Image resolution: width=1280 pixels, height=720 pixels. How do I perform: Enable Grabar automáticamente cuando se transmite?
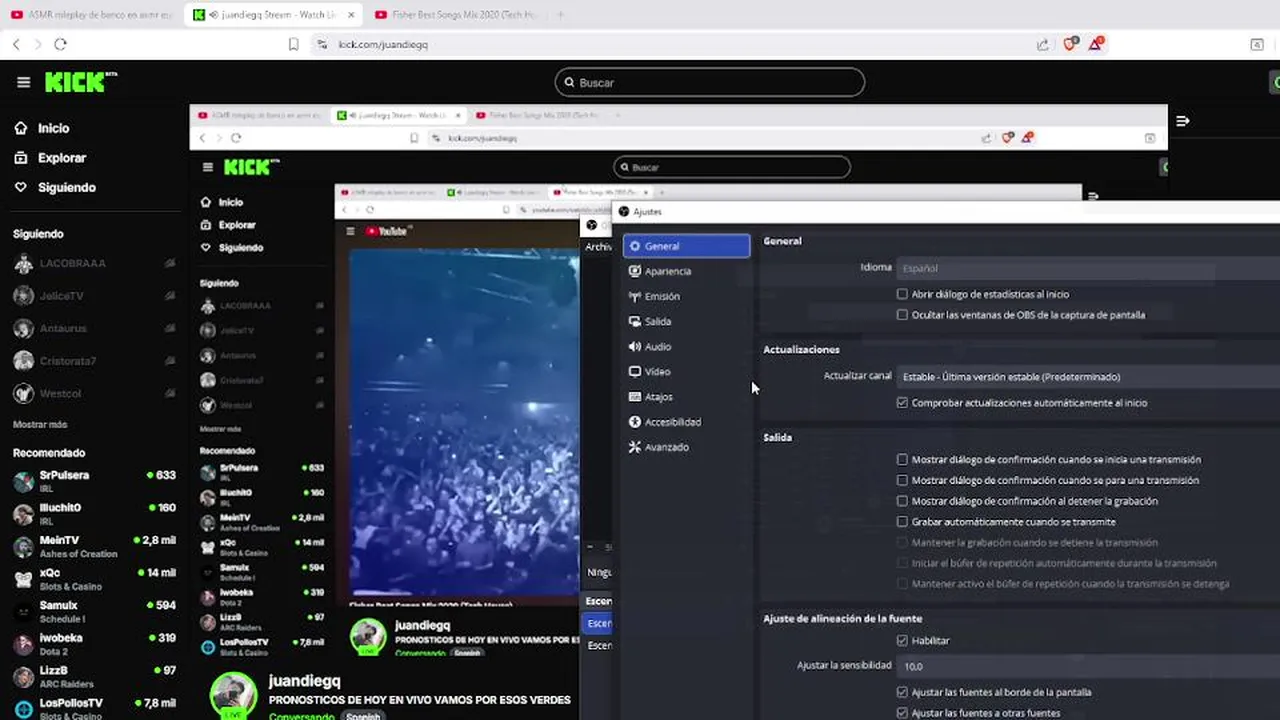tap(902, 522)
